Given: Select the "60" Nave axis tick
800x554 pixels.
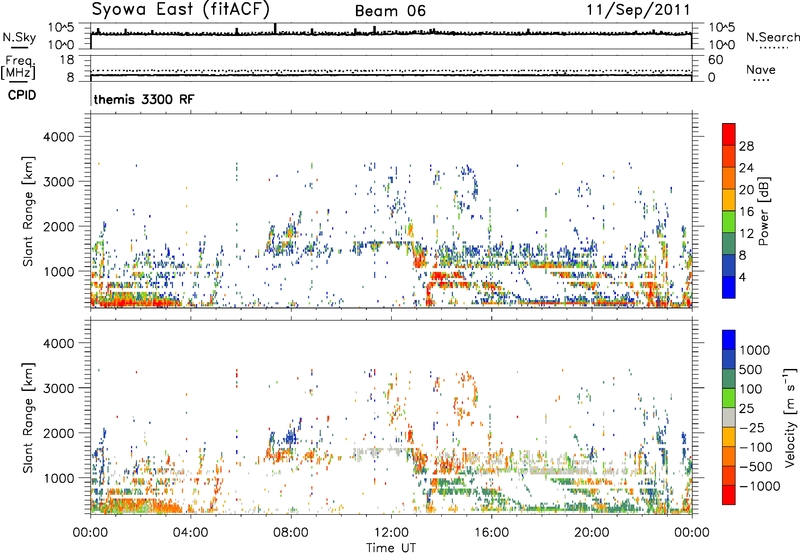Looking at the screenshot, I should coord(715,60).
